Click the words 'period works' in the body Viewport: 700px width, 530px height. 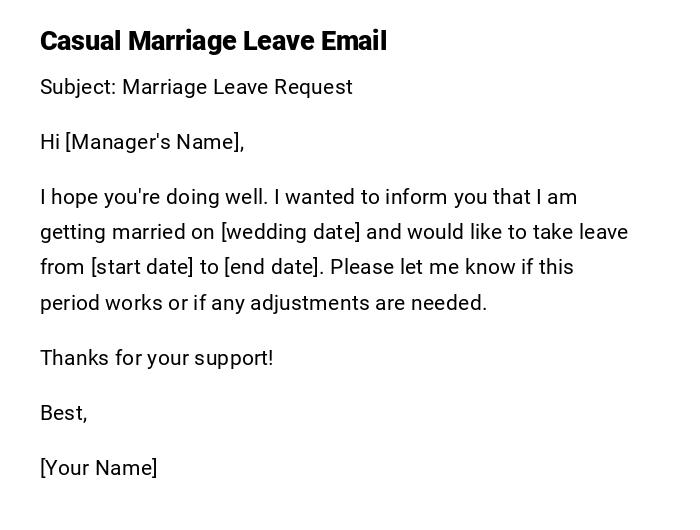click(x=101, y=303)
